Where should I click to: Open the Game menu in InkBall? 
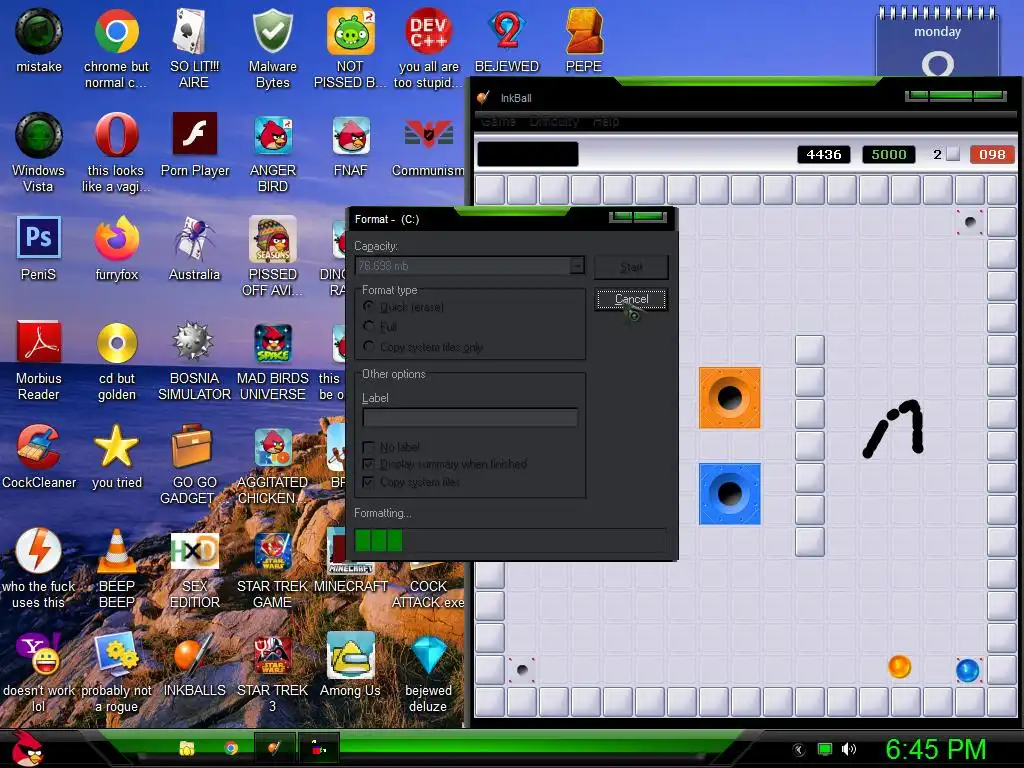(x=498, y=121)
